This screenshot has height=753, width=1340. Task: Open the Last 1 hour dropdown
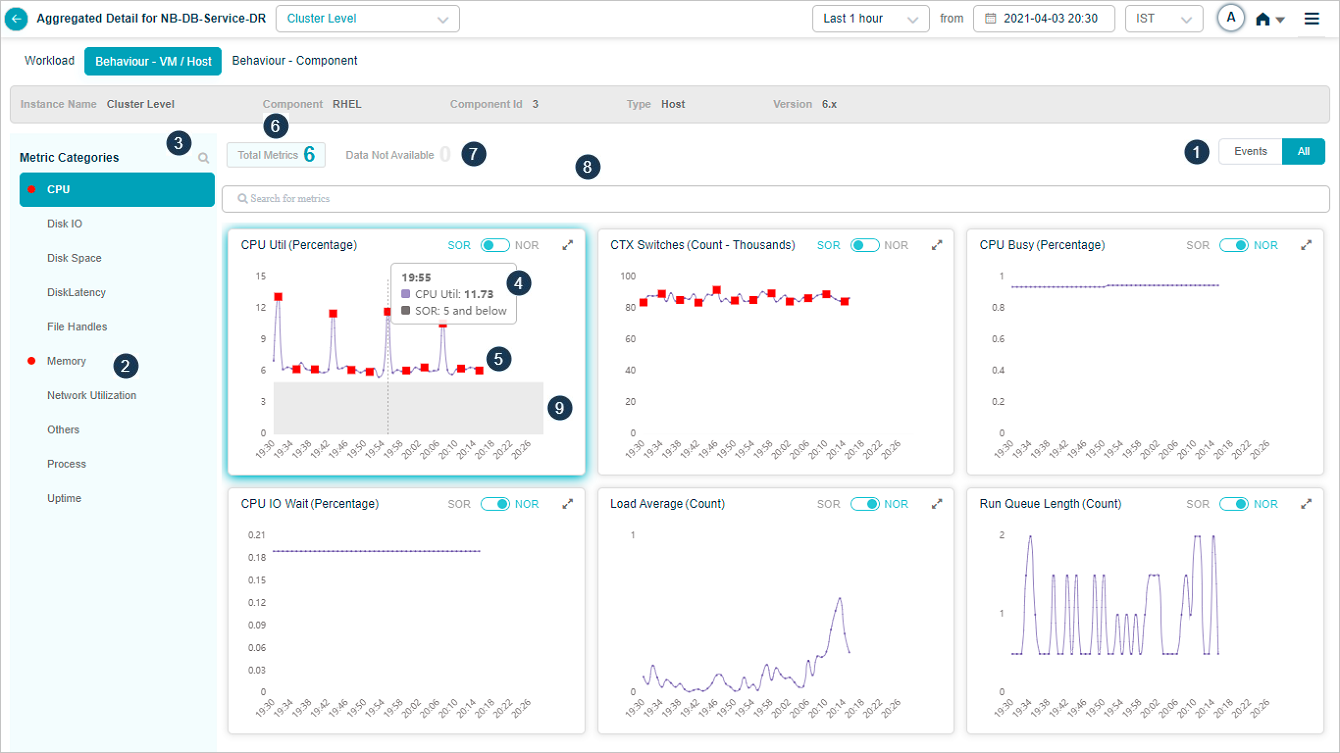[x=870, y=19]
